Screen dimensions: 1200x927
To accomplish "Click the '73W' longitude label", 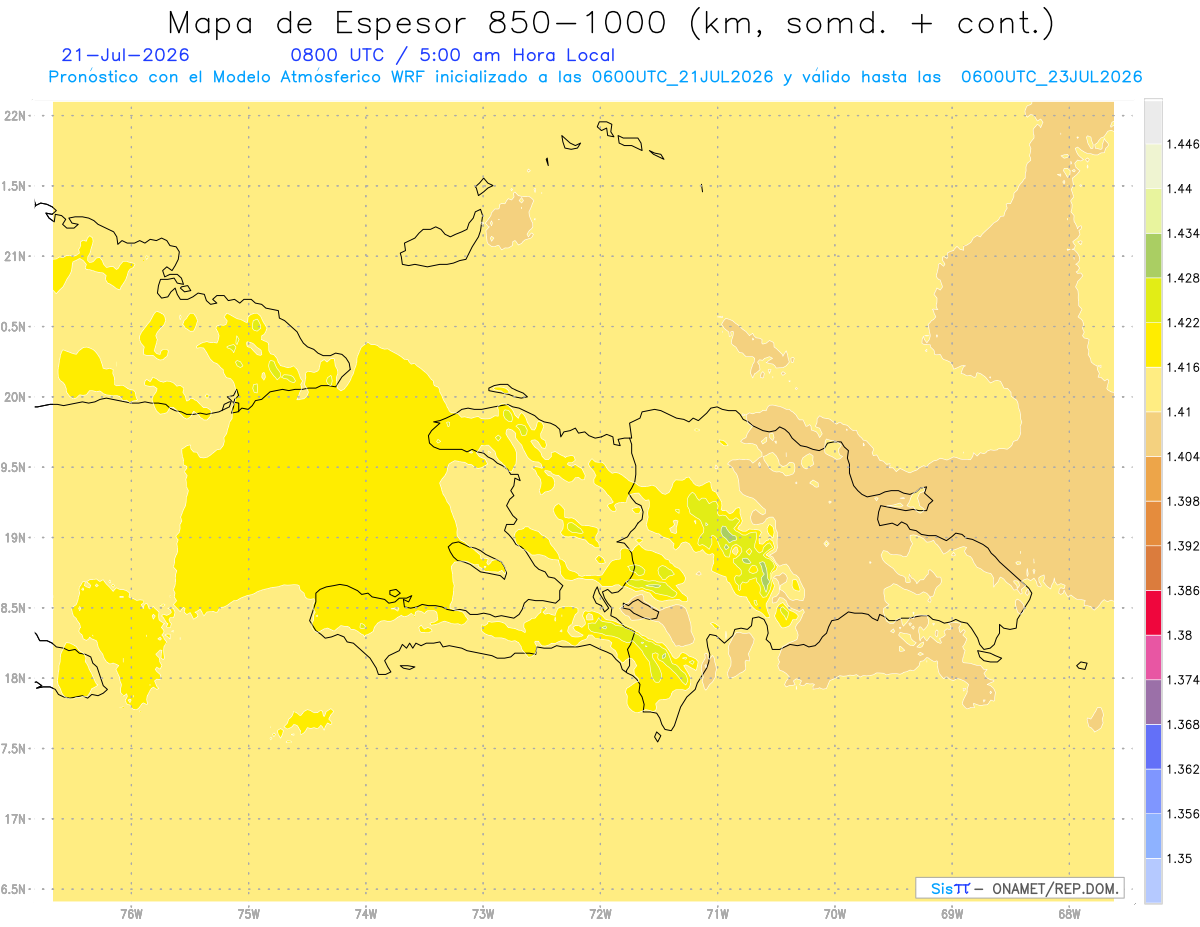I will pos(483,914).
